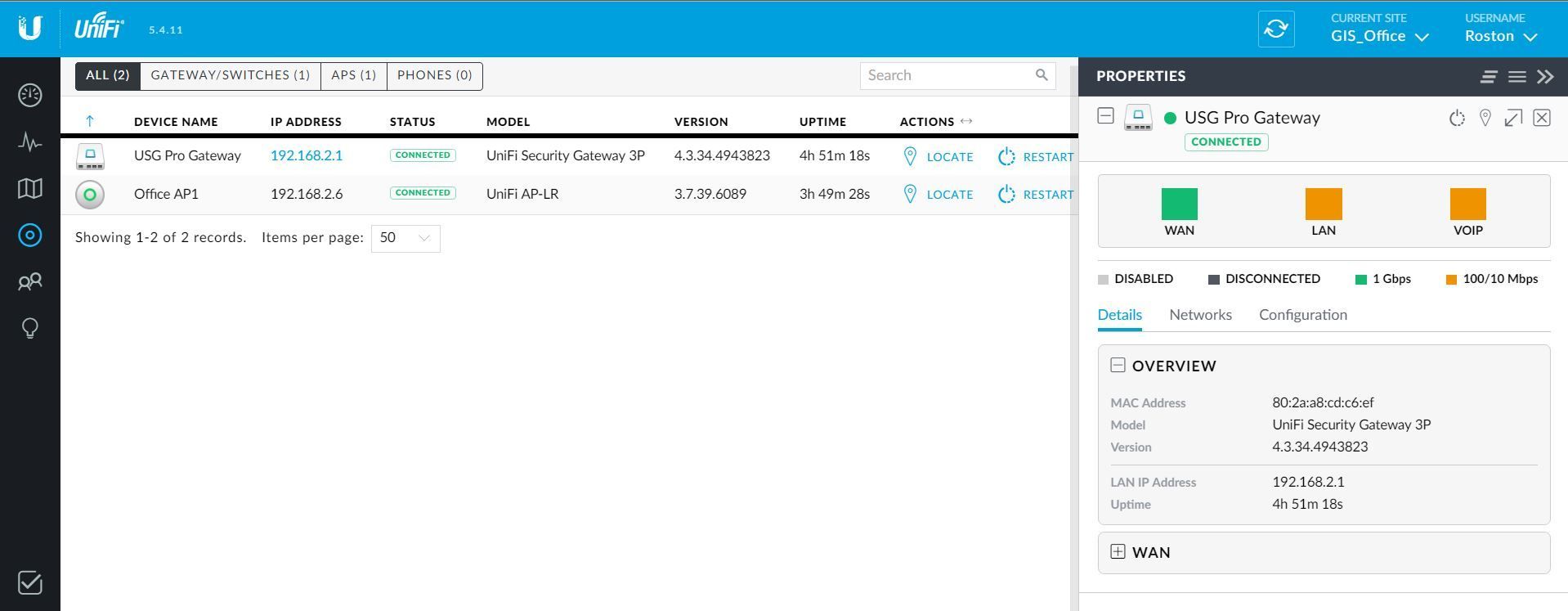Switch to the Networks tab
The image size is (1568, 611).
[1200, 315]
